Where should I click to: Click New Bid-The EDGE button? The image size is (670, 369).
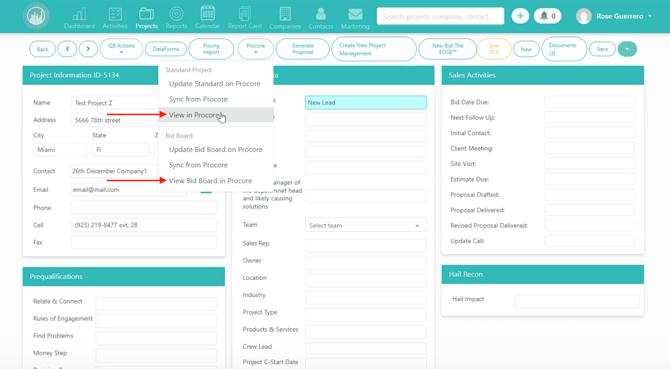coord(447,49)
